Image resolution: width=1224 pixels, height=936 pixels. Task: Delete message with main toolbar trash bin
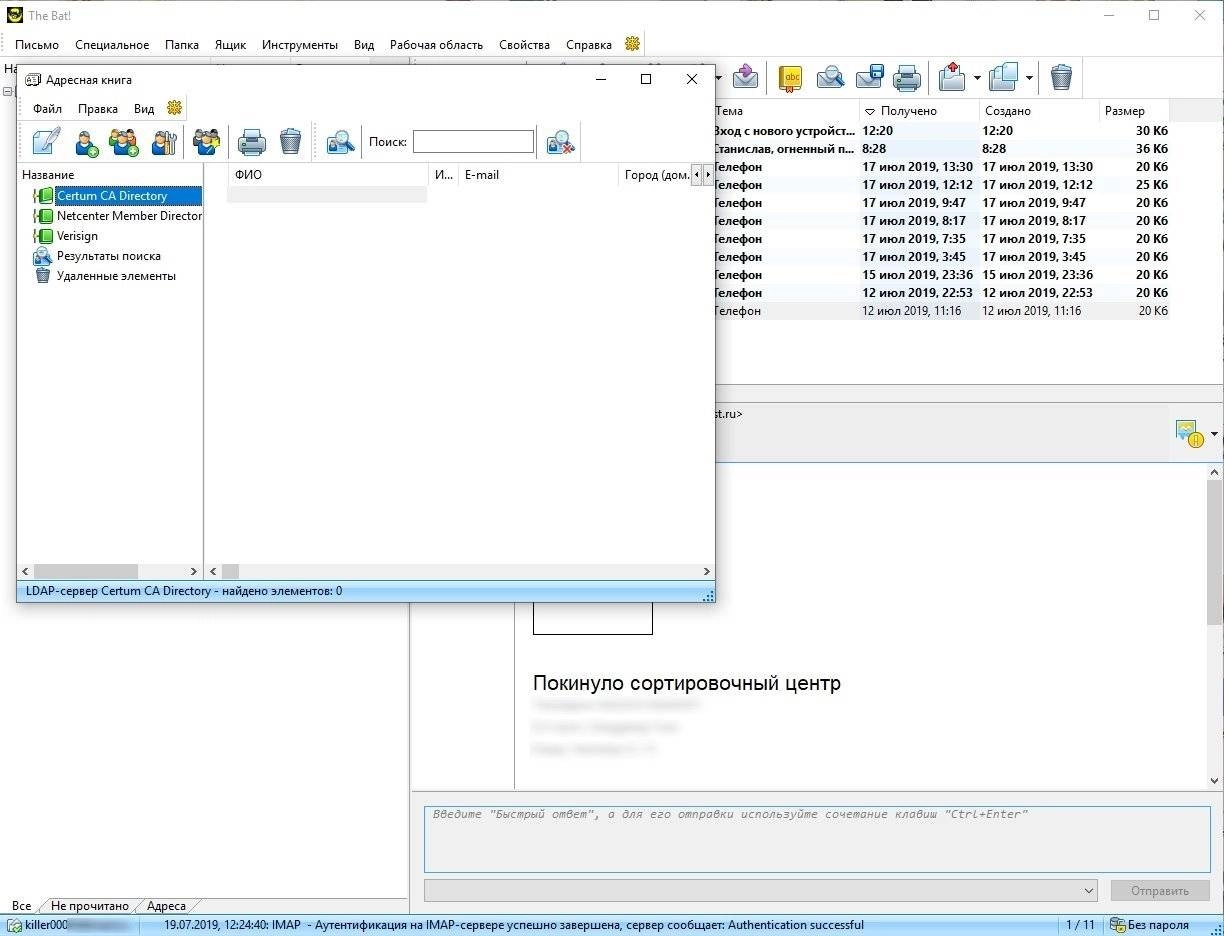click(x=1061, y=77)
